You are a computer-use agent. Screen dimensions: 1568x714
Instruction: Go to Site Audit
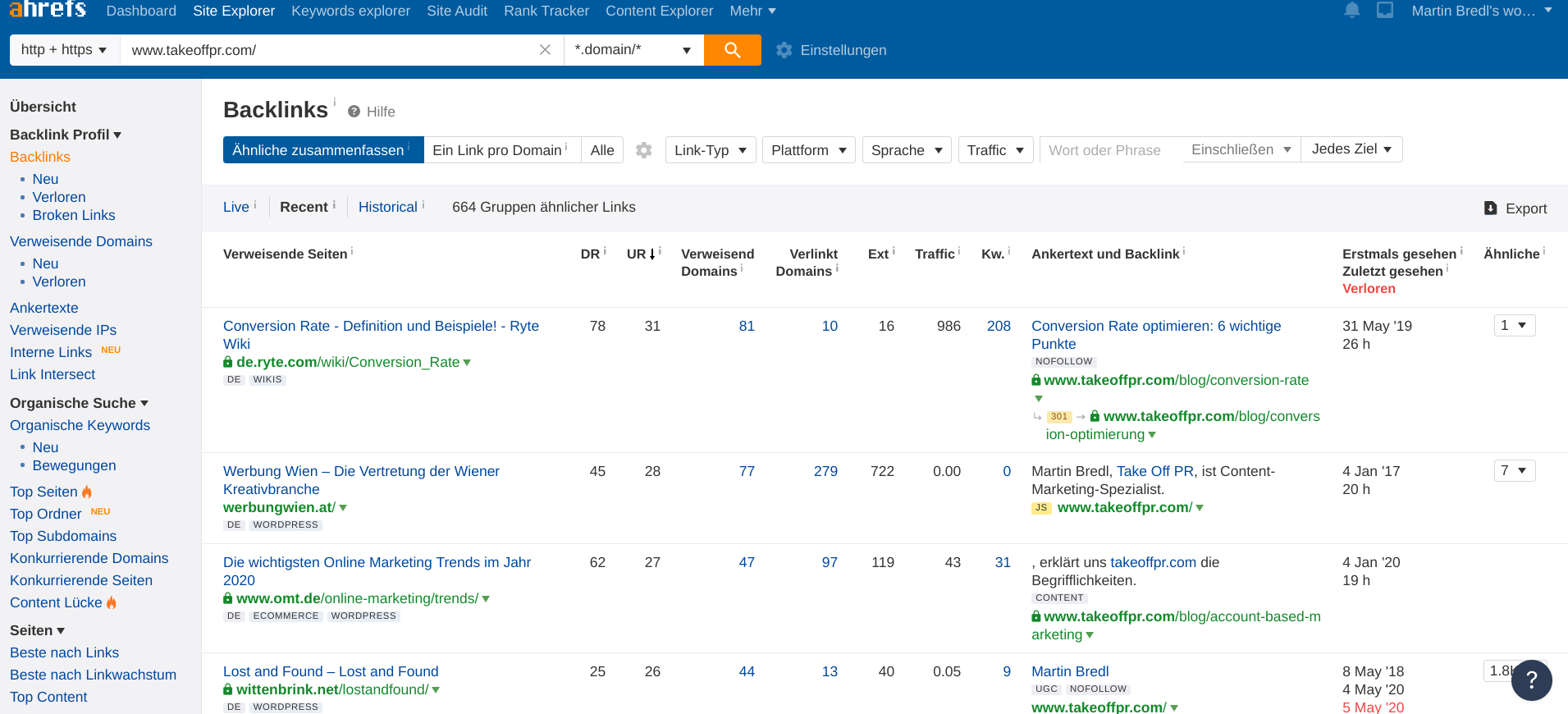pyautogui.click(x=457, y=11)
